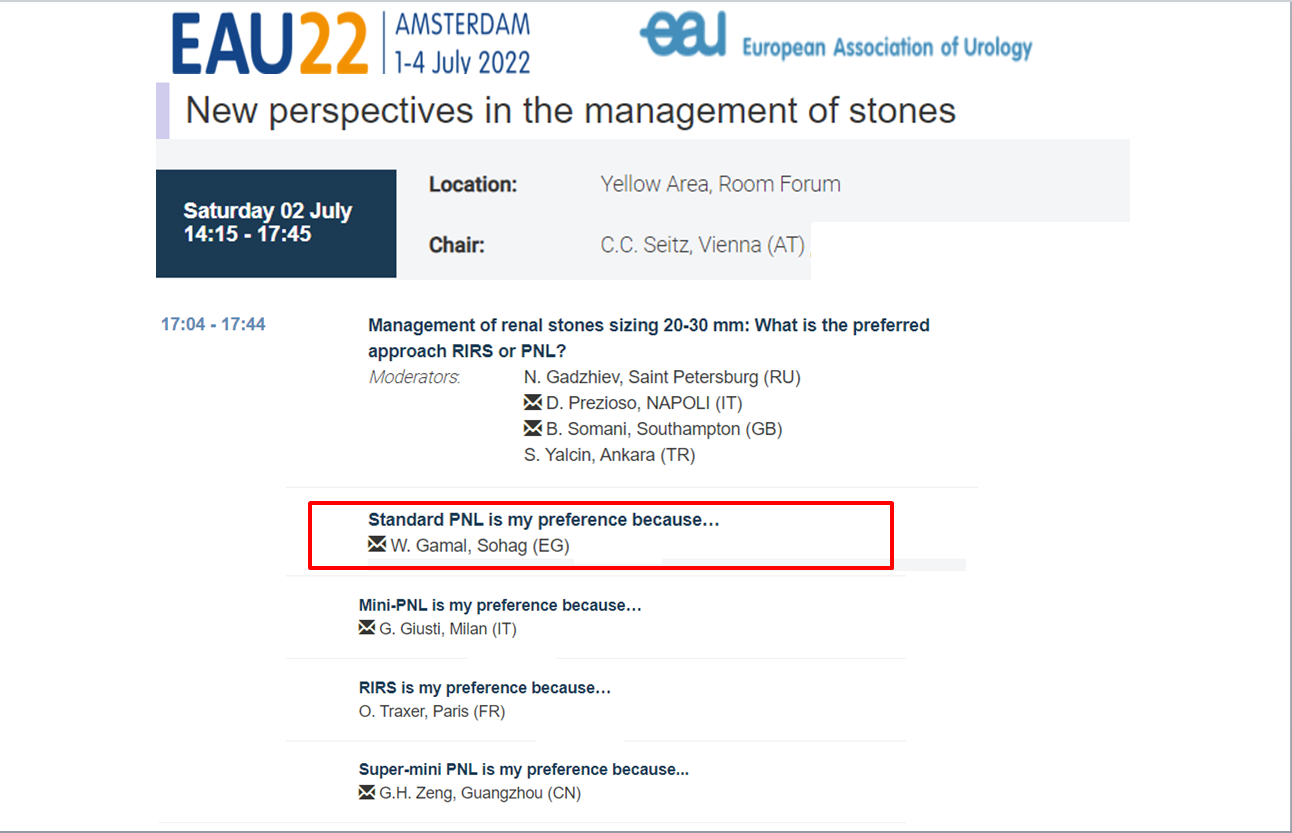Image resolution: width=1292 pixels, height=833 pixels.
Task: Open the mail icon for W. Gamal
Action: pos(377,545)
